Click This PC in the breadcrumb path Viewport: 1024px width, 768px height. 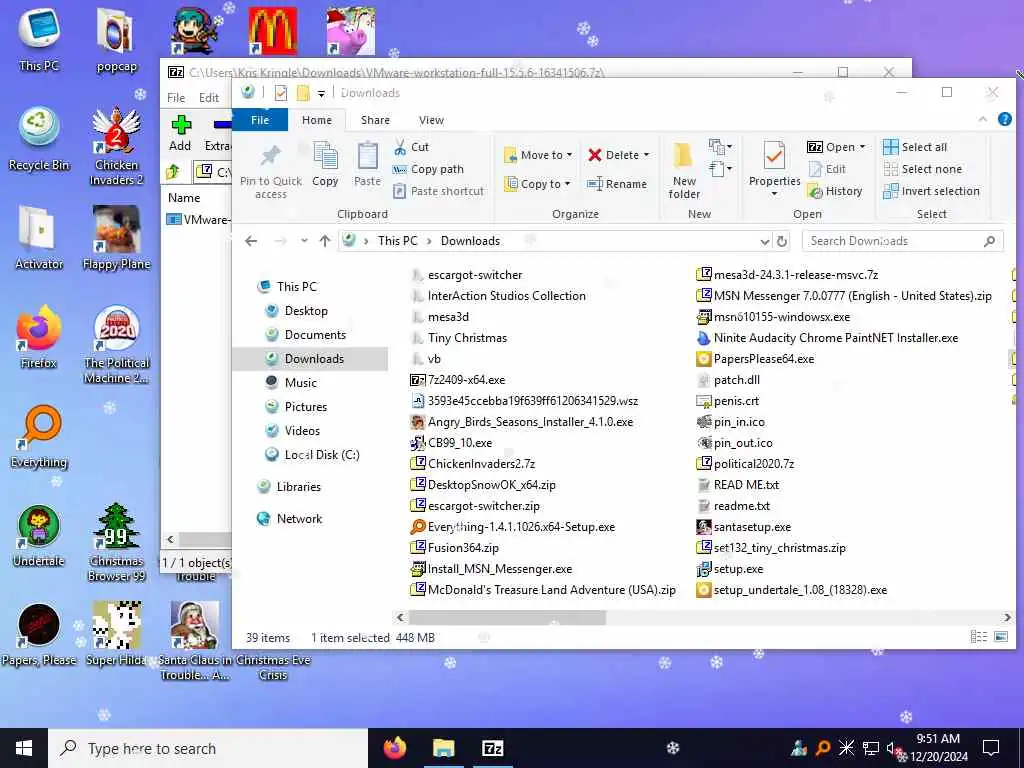tap(397, 241)
